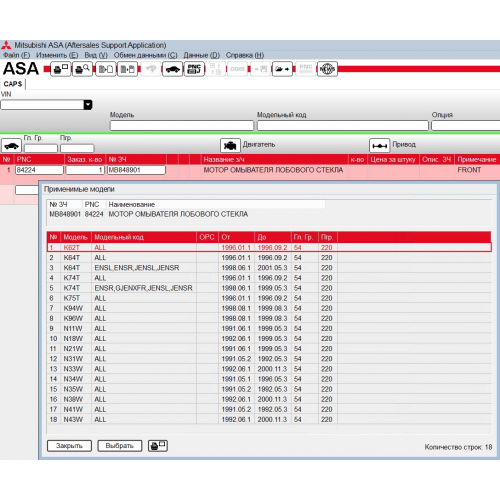Image resolution: width=500 pixels, height=500 pixels.
Task: Open the Вид menu
Action: point(96,55)
